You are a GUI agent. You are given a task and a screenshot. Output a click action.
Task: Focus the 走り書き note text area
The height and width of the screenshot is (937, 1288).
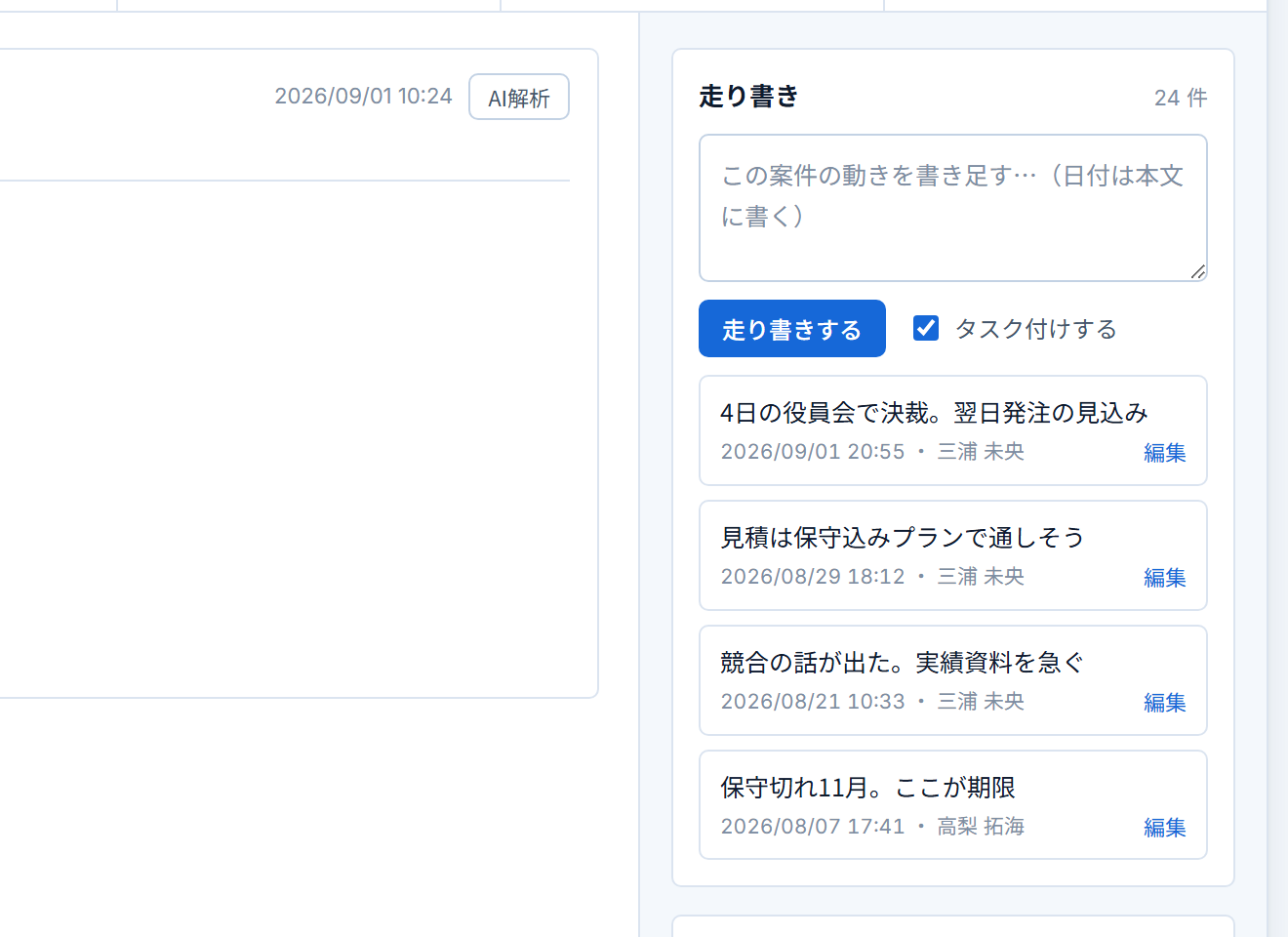pos(953,208)
